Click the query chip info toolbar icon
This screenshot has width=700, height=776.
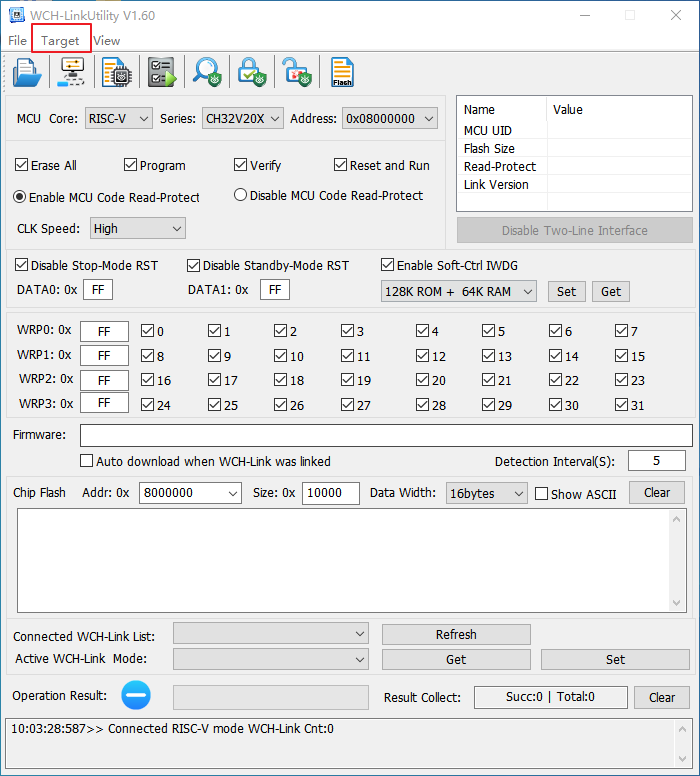(x=73, y=73)
